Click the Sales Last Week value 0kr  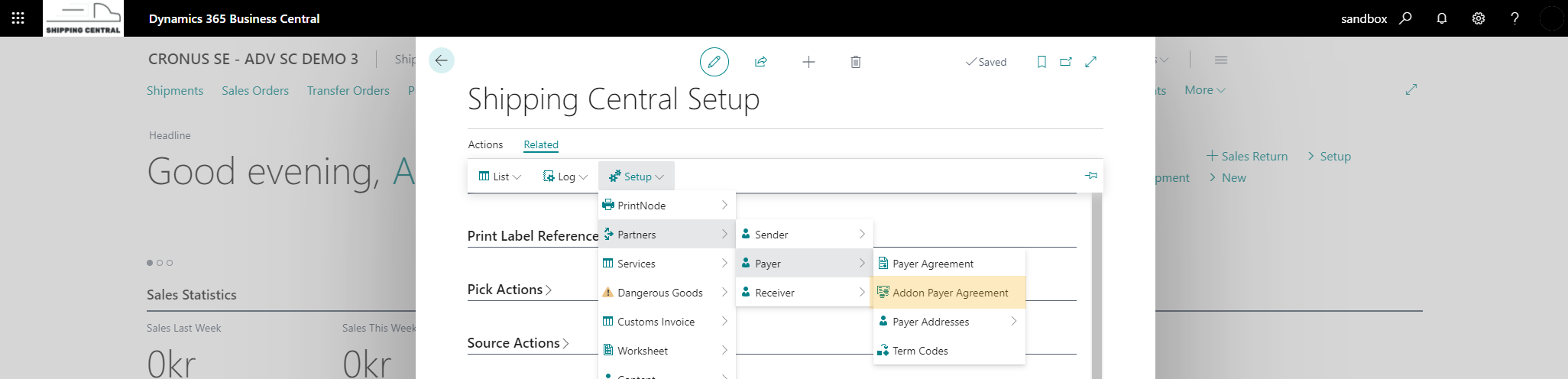click(171, 363)
